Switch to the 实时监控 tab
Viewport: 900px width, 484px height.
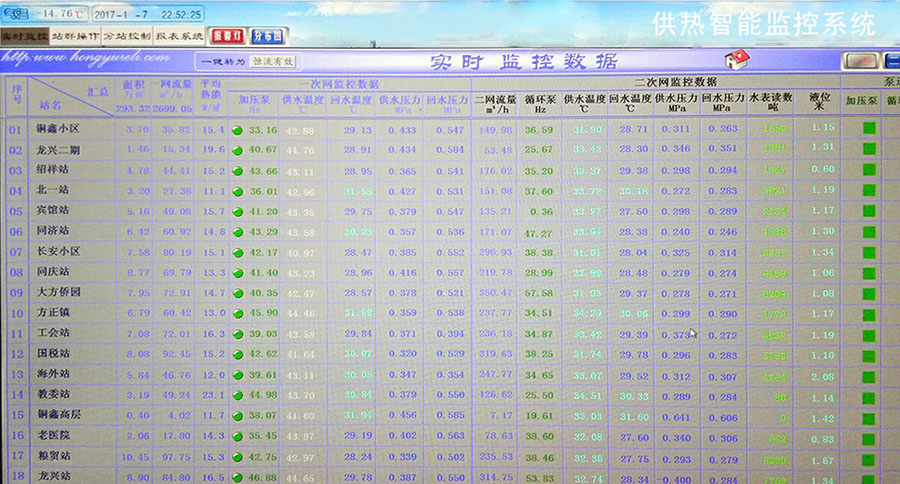(24, 35)
